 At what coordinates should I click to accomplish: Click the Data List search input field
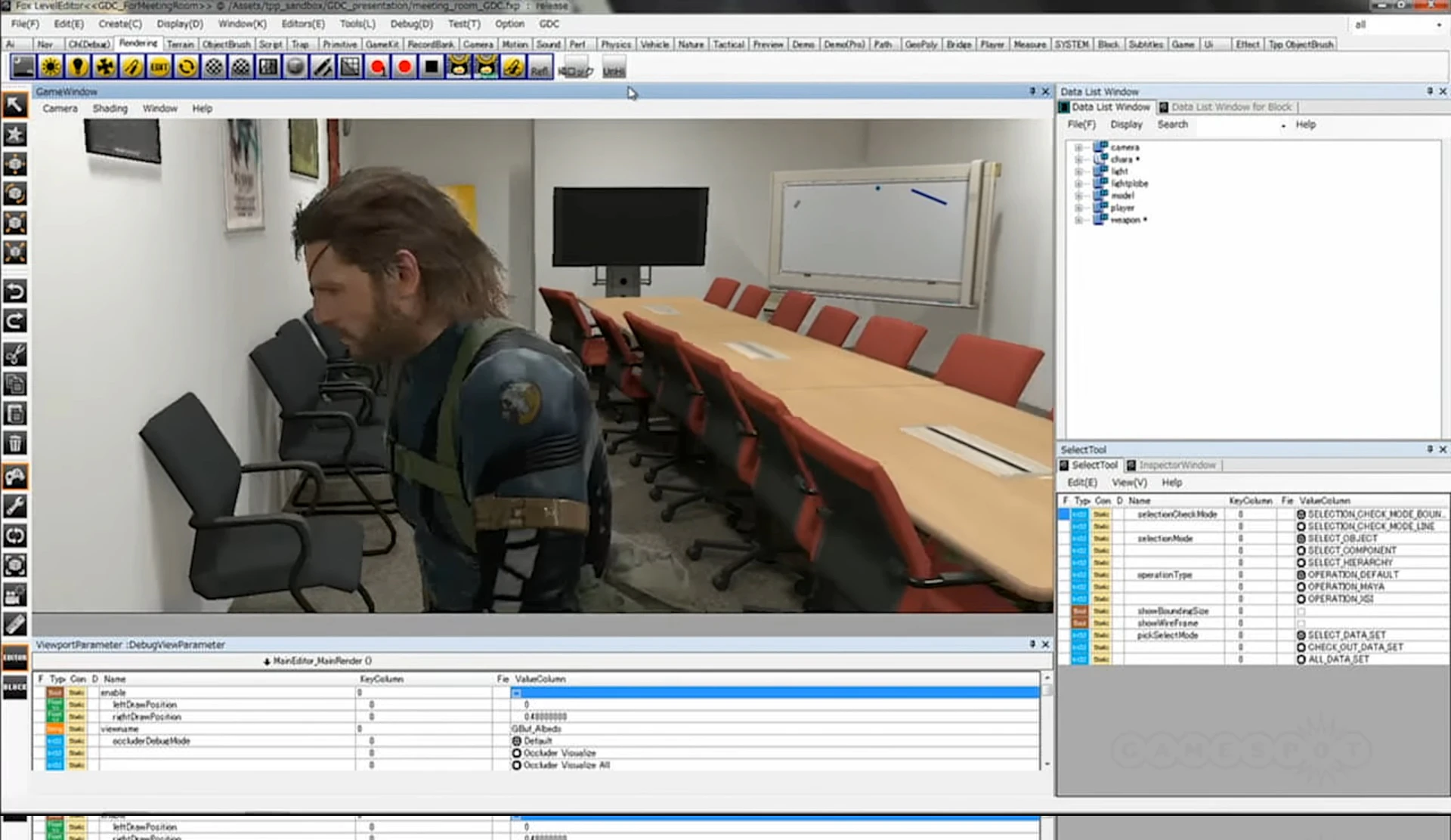coord(1239,125)
